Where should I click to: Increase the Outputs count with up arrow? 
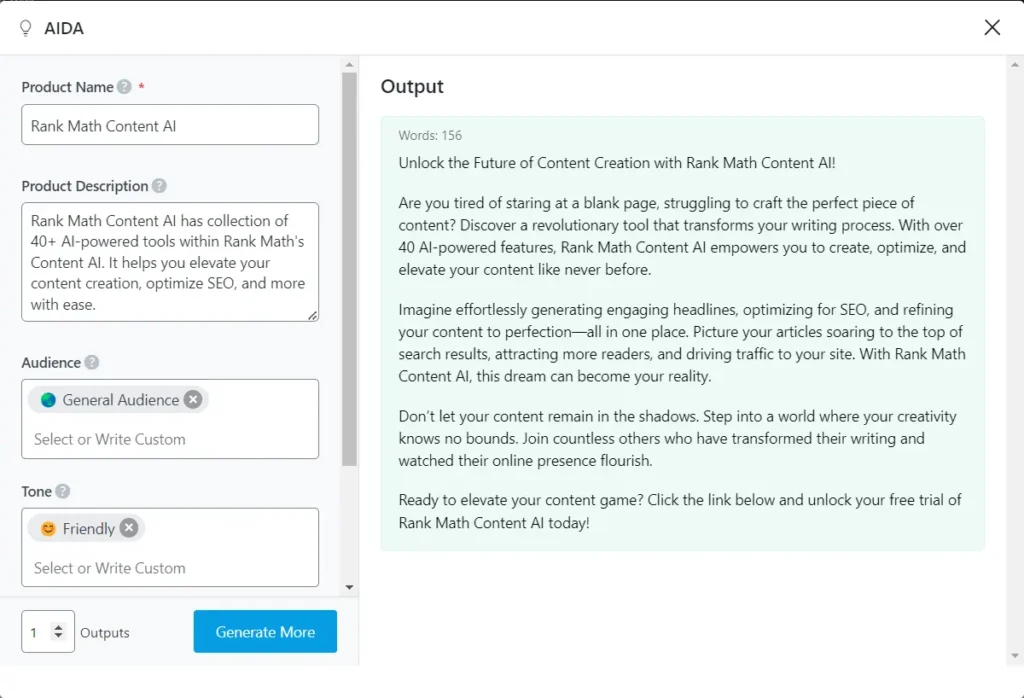point(58,627)
